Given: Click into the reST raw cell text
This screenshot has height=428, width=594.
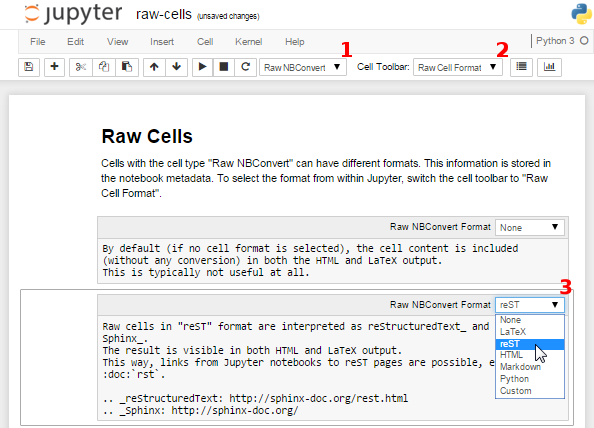Looking at the screenshot, I should click(x=296, y=368).
